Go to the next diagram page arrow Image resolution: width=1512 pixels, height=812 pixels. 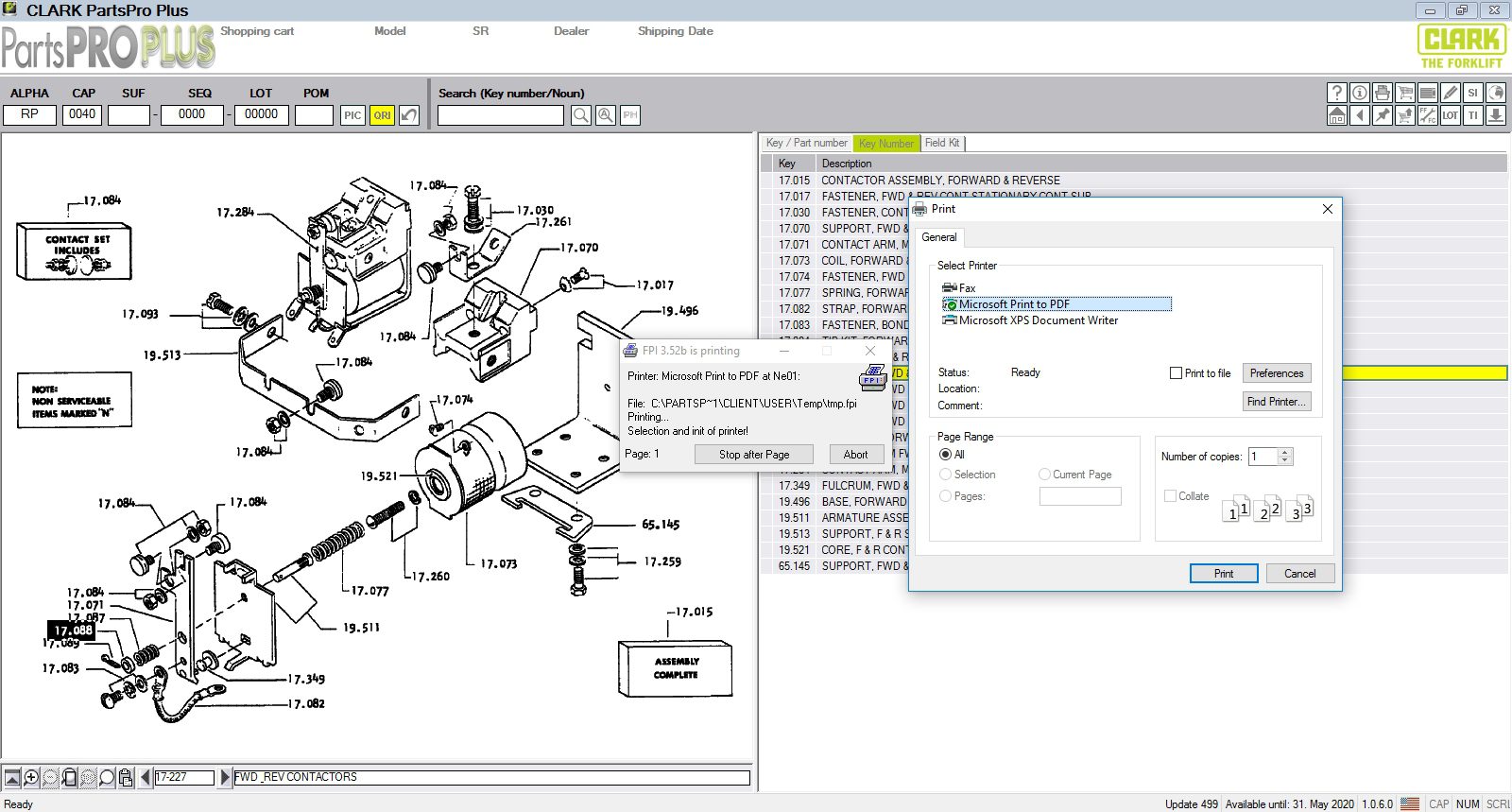(225, 777)
